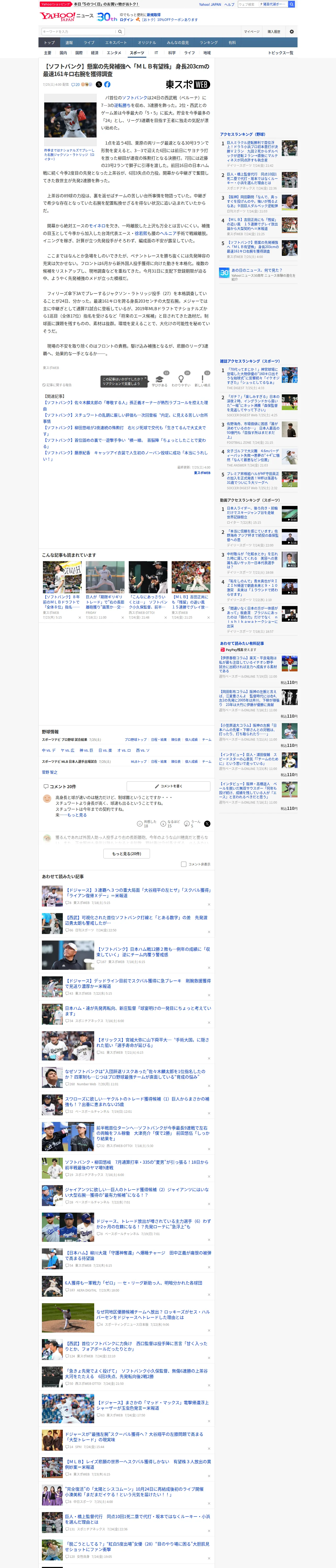Click the 共感した smiley reaction on the comment
Viewport: 336px width, 1568px height.
click(146, 823)
